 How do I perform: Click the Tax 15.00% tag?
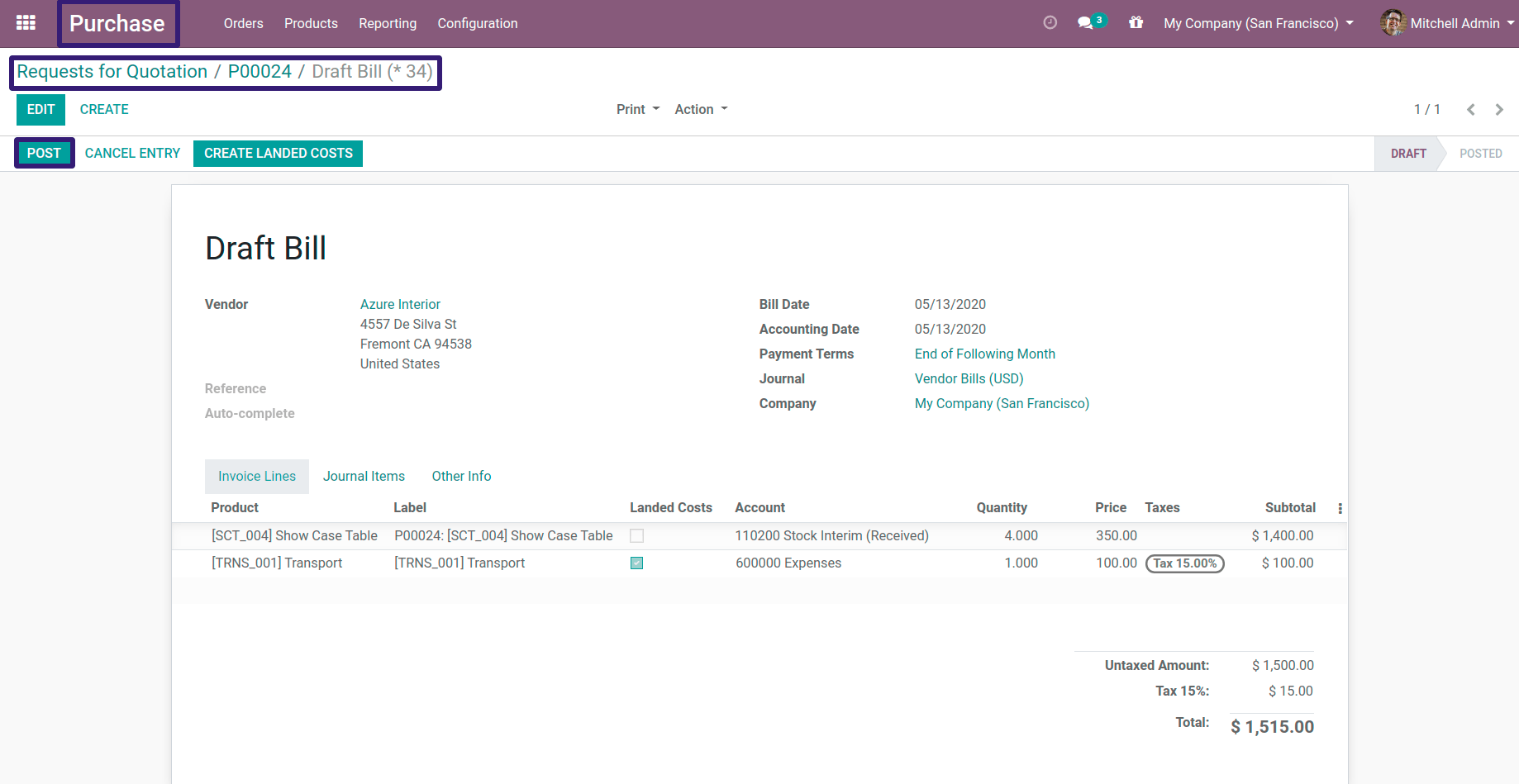[x=1185, y=563]
